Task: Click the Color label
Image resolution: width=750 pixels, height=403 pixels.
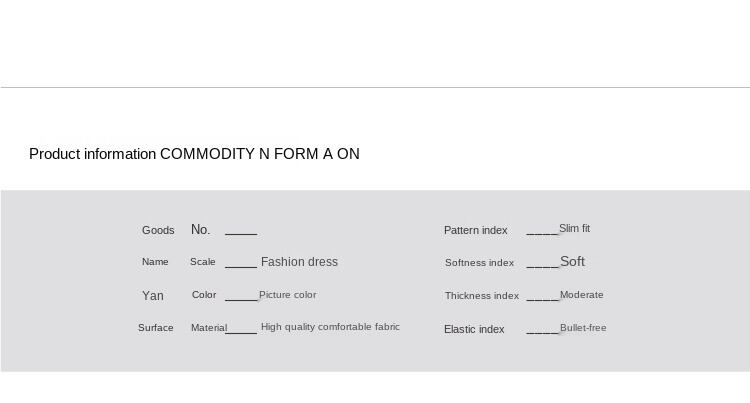Action: click(x=204, y=295)
